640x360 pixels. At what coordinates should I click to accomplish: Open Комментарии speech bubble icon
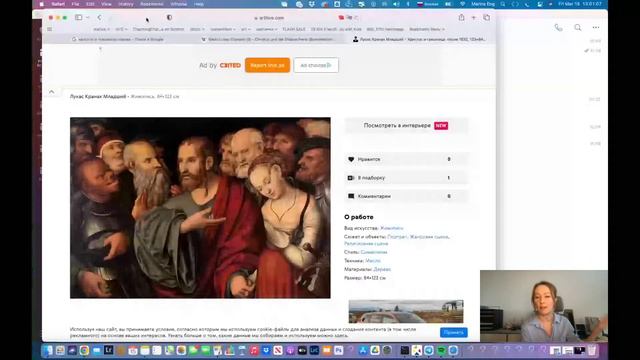point(351,196)
